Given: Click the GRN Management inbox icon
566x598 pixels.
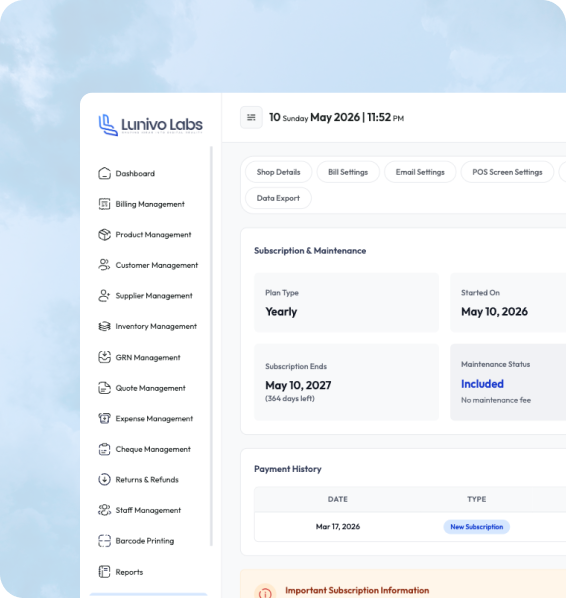Looking at the screenshot, I should point(104,357).
